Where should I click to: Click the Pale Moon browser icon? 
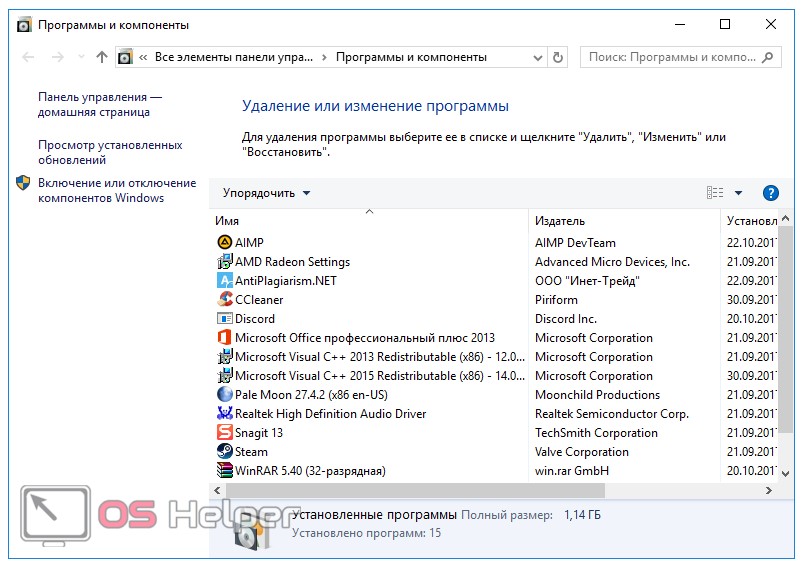point(224,394)
